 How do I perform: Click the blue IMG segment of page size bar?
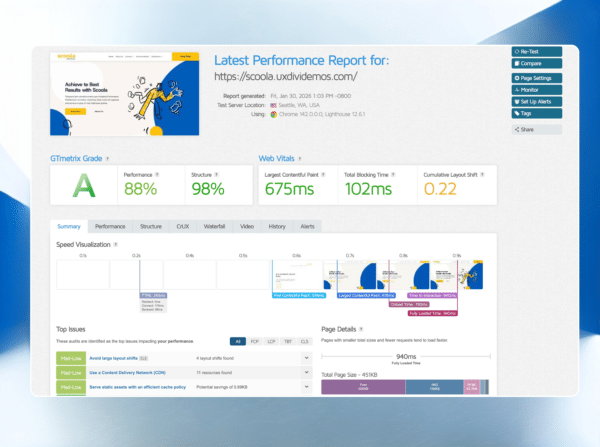(x=434, y=387)
